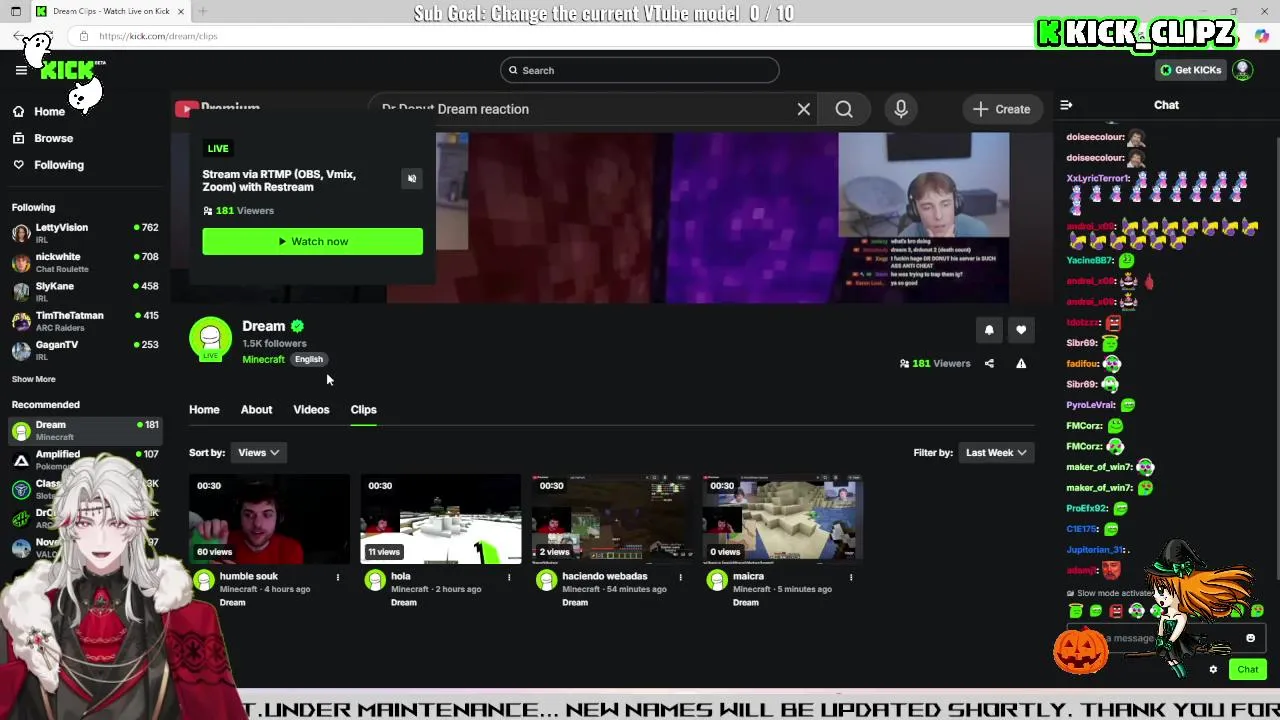This screenshot has width=1280, height=720.
Task: Click the Dream Clips browser tab
Action: tap(109, 11)
